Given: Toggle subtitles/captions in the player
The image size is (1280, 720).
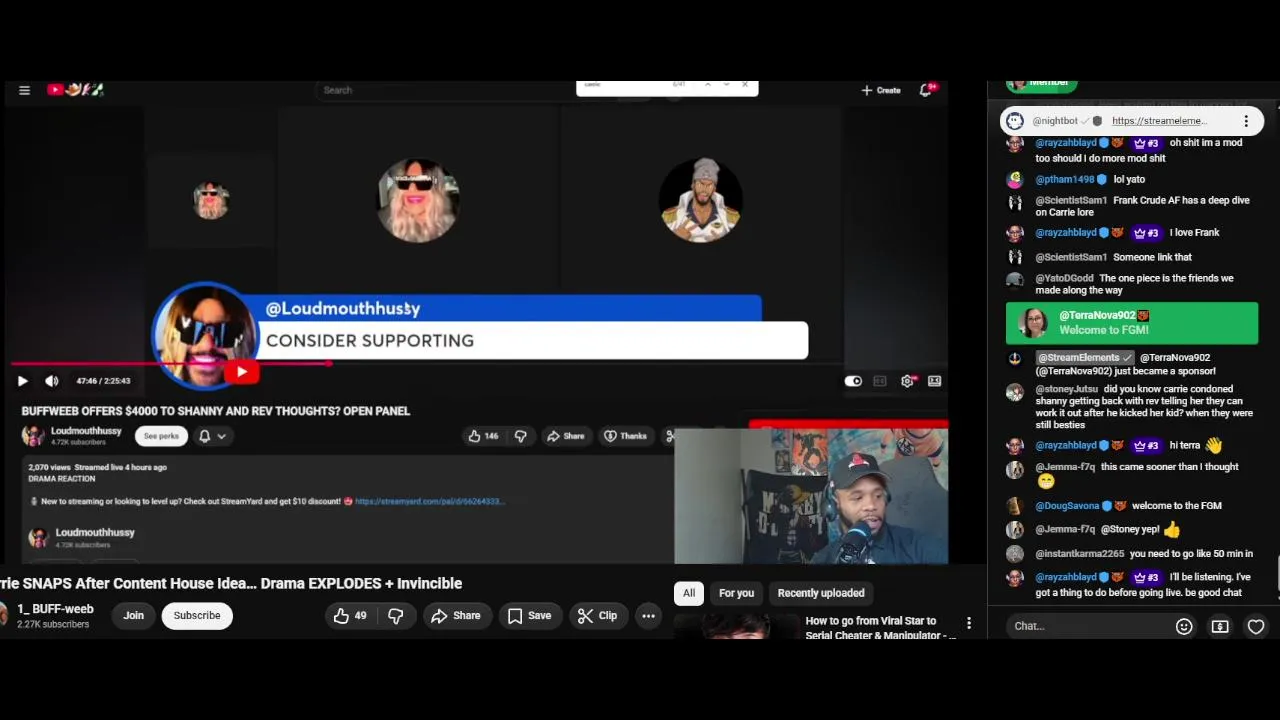Looking at the screenshot, I should click(880, 381).
